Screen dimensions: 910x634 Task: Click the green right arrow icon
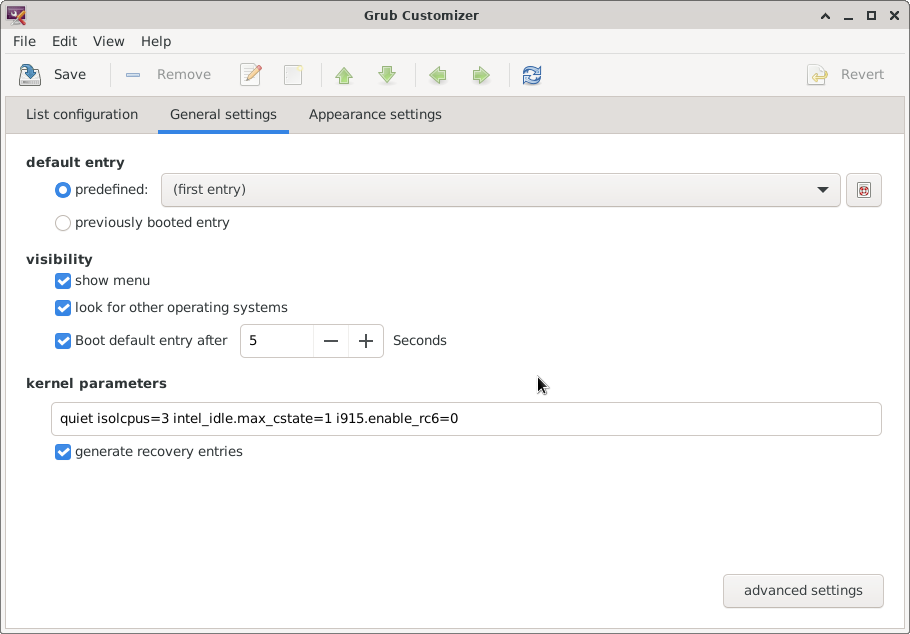click(x=481, y=75)
